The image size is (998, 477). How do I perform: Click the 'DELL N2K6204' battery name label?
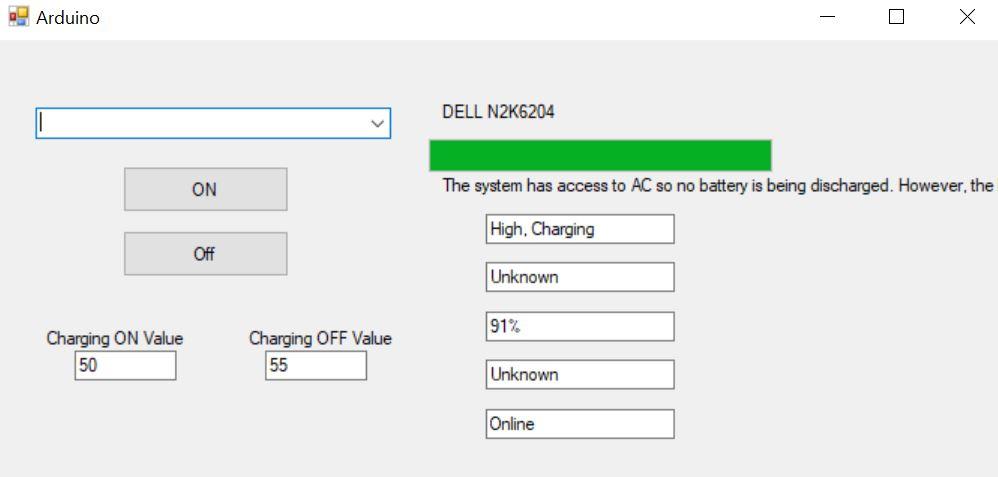pos(498,112)
